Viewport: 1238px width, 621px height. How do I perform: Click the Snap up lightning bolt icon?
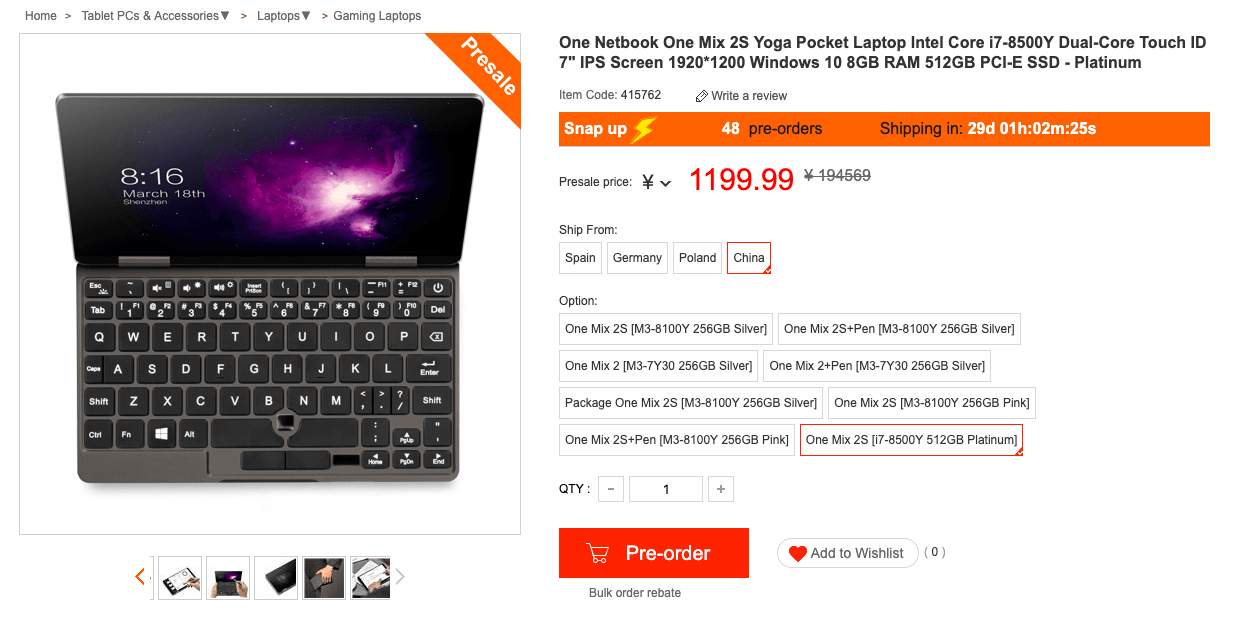pos(645,129)
